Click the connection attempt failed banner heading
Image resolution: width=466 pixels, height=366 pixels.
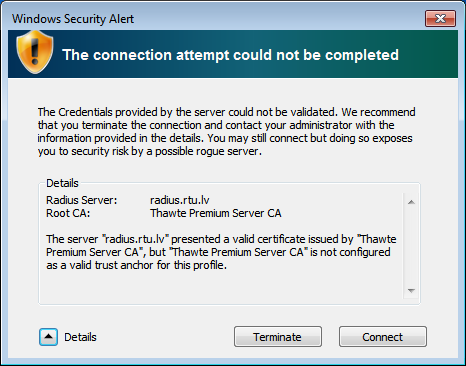(230, 55)
